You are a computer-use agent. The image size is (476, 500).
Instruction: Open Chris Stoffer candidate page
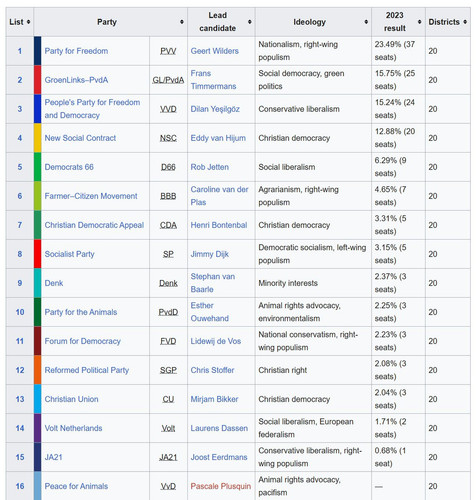[212, 370]
